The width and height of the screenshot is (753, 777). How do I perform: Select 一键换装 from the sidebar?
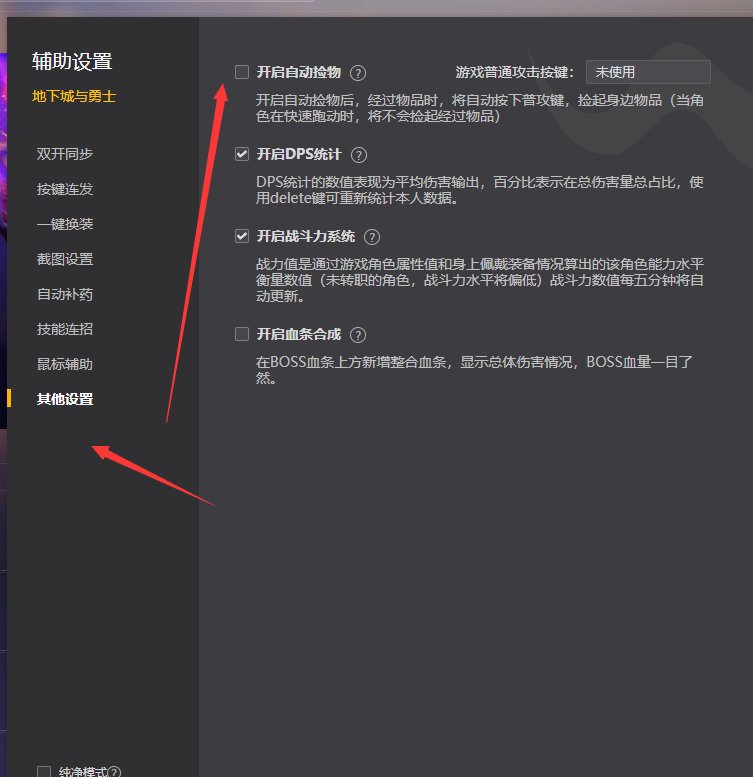65,224
